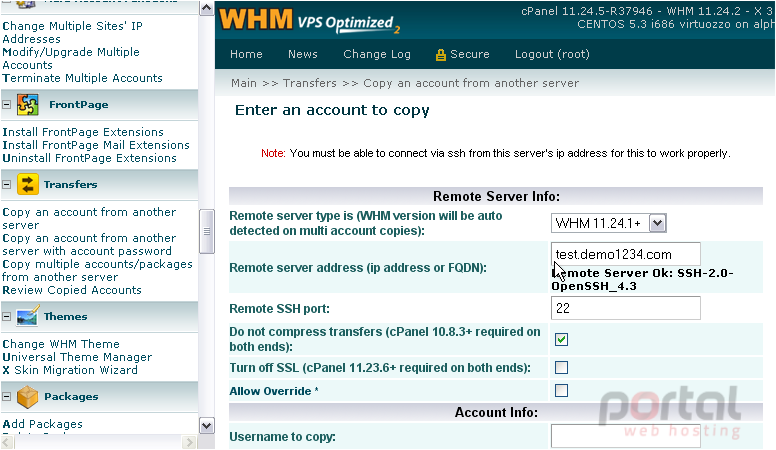
Task: Click the Transfers section heading text
Action: click(x=70, y=184)
